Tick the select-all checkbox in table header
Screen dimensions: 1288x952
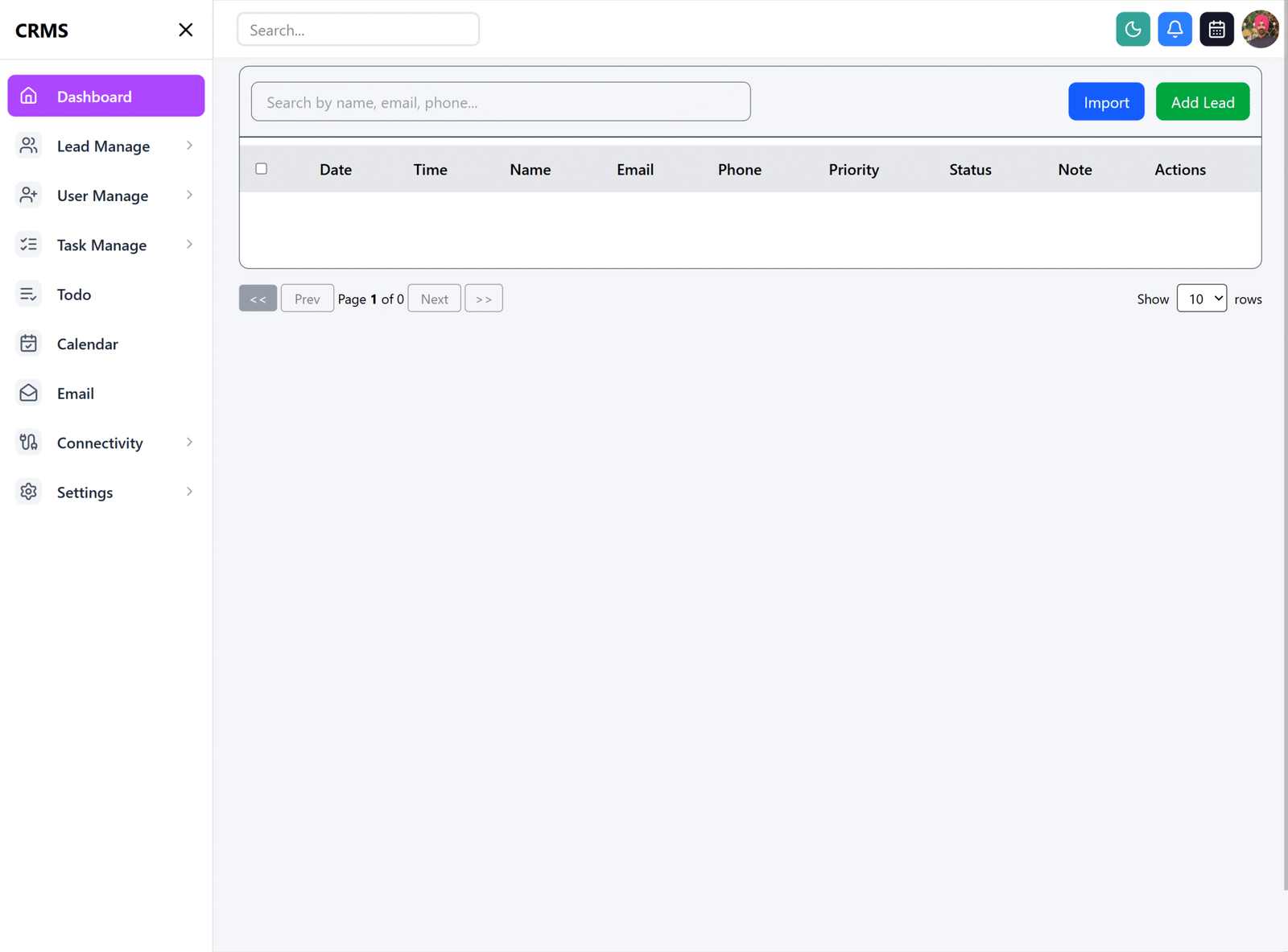click(262, 169)
